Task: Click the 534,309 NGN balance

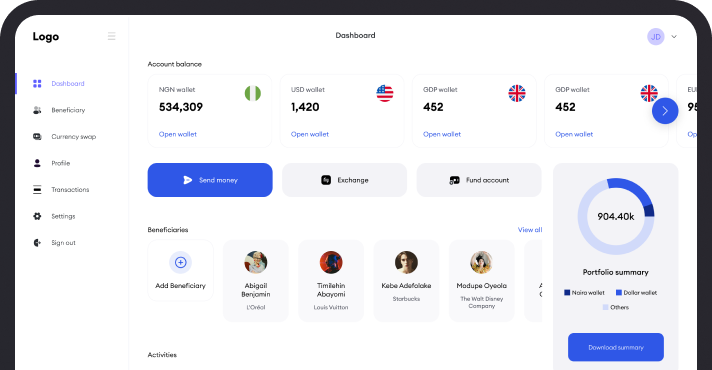Action: point(181,107)
